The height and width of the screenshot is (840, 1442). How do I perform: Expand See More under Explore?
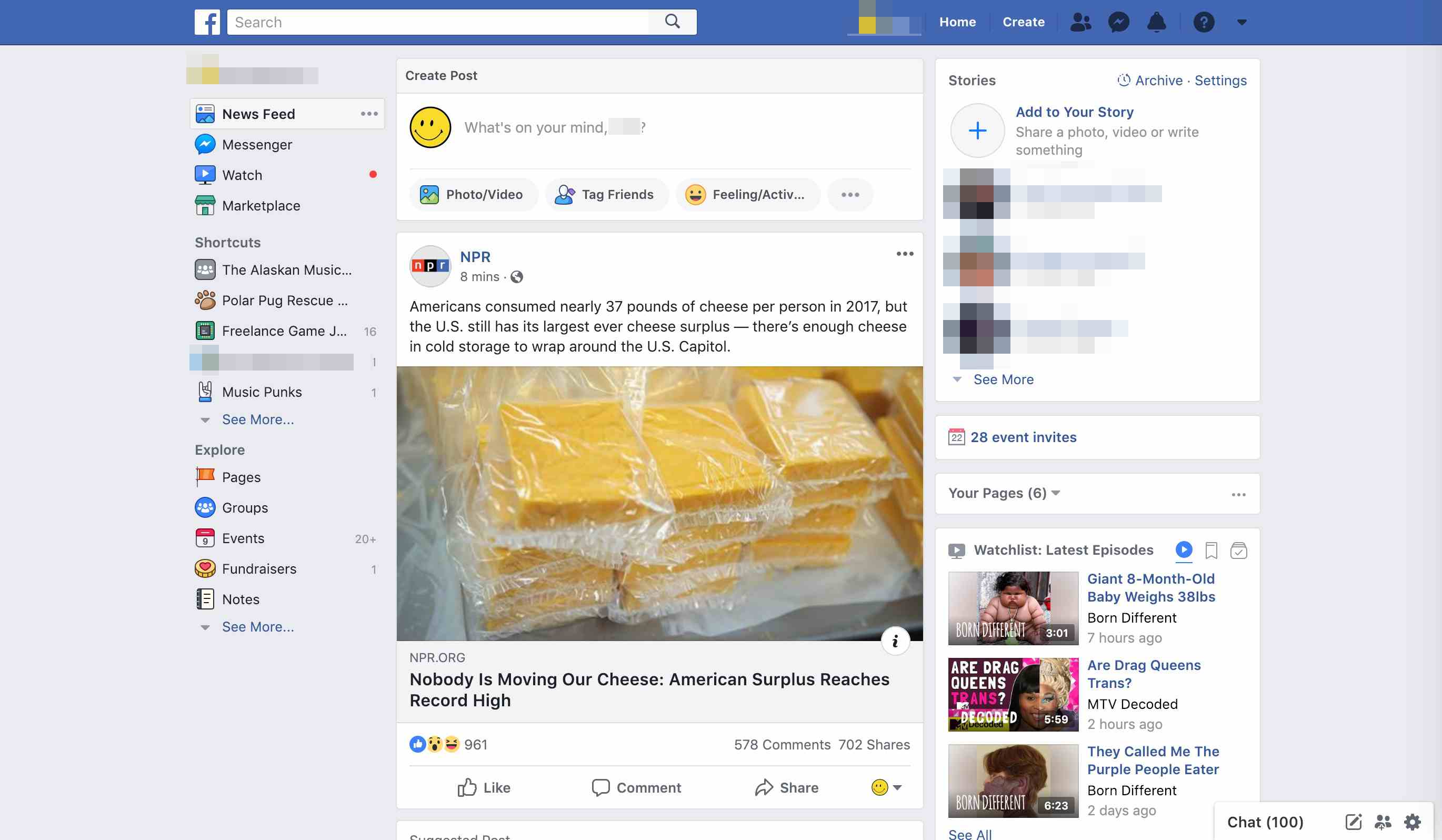pyautogui.click(x=257, y=626)
